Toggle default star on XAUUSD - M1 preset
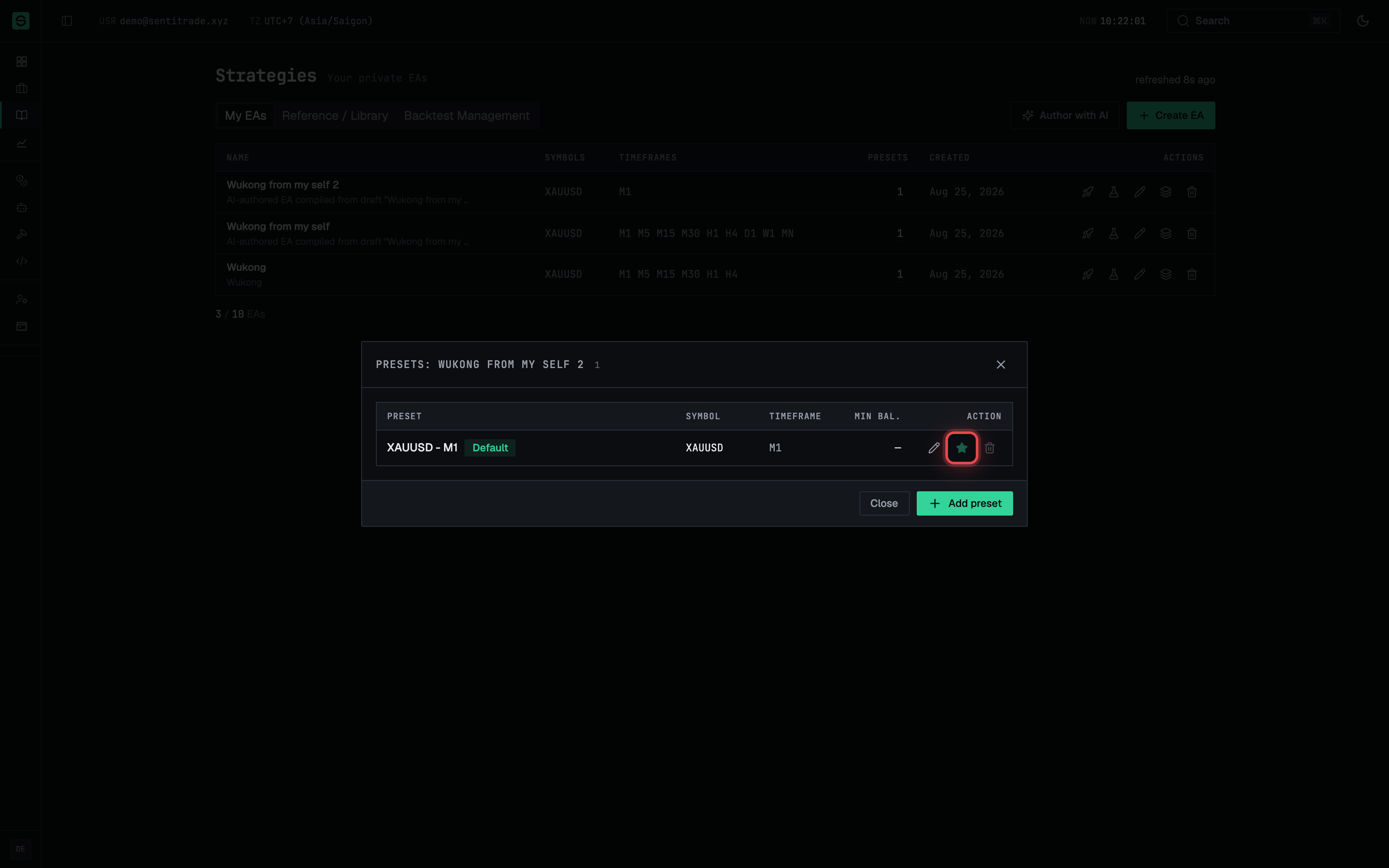 962,448
